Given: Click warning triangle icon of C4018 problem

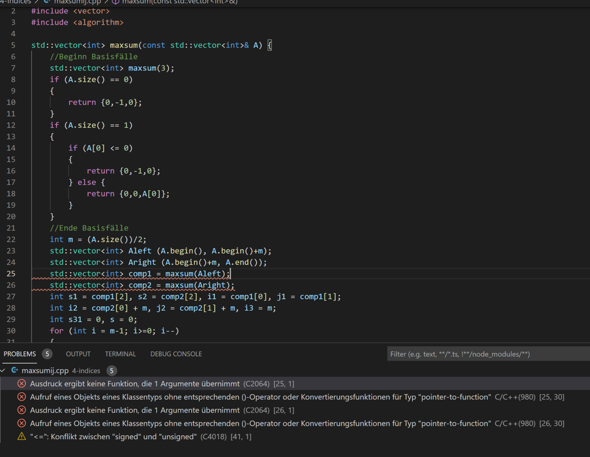Looking at the screenshot, I should [x=21, y=436].
